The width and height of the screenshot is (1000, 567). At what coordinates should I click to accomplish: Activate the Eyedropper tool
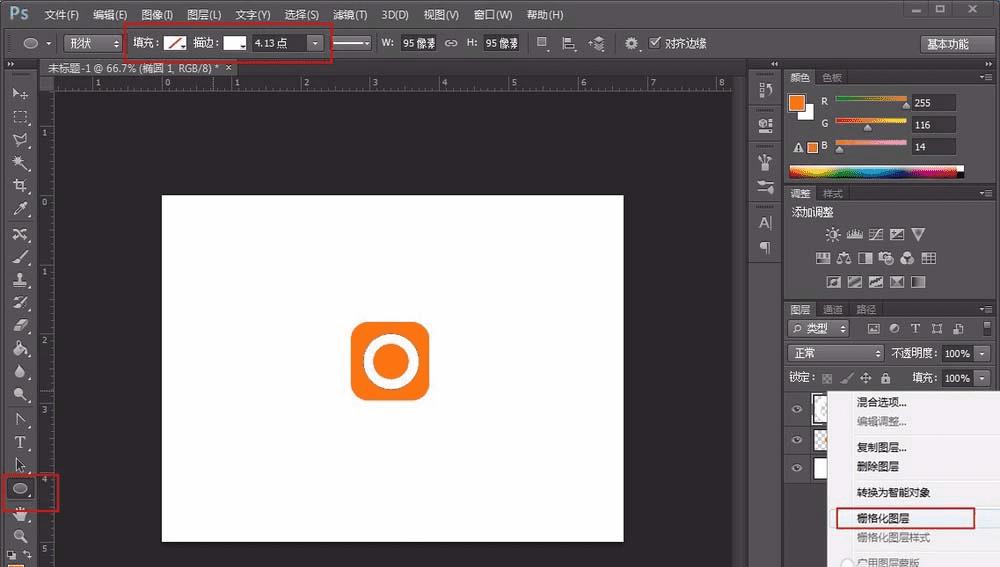[20, 210]
